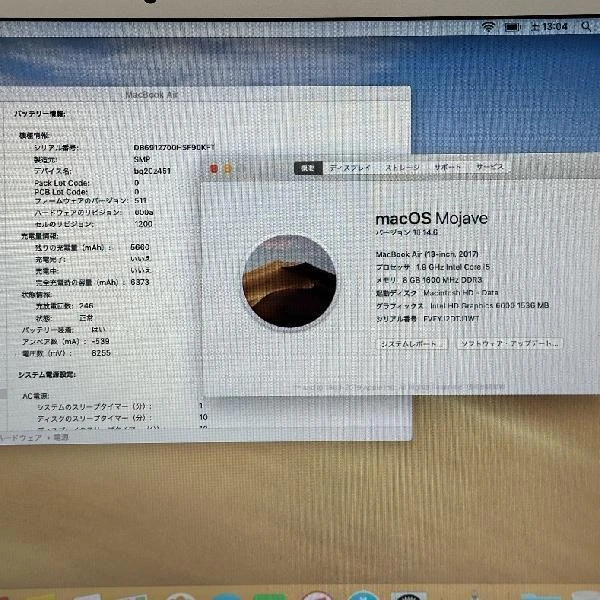
Task: Click the 残りの充電量 (mAh) label
Action: pos(73,248)
